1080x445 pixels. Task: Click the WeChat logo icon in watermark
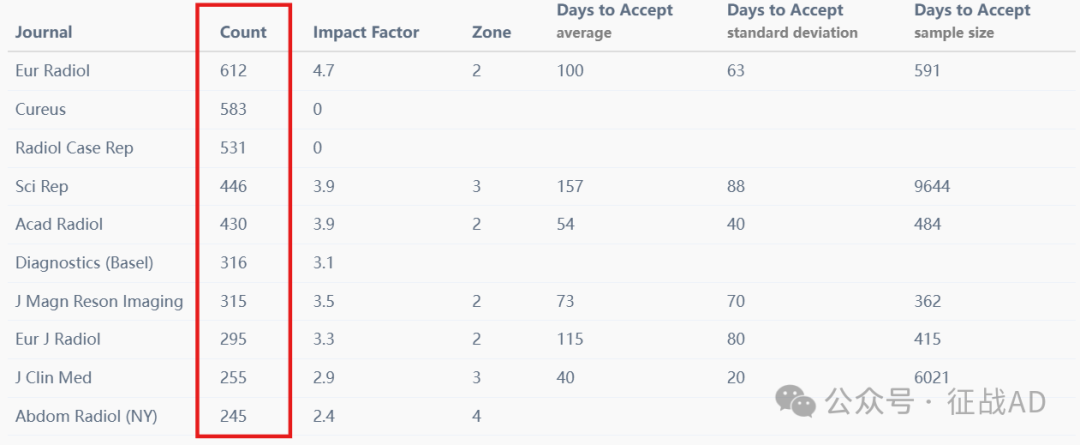coord(796,401)
